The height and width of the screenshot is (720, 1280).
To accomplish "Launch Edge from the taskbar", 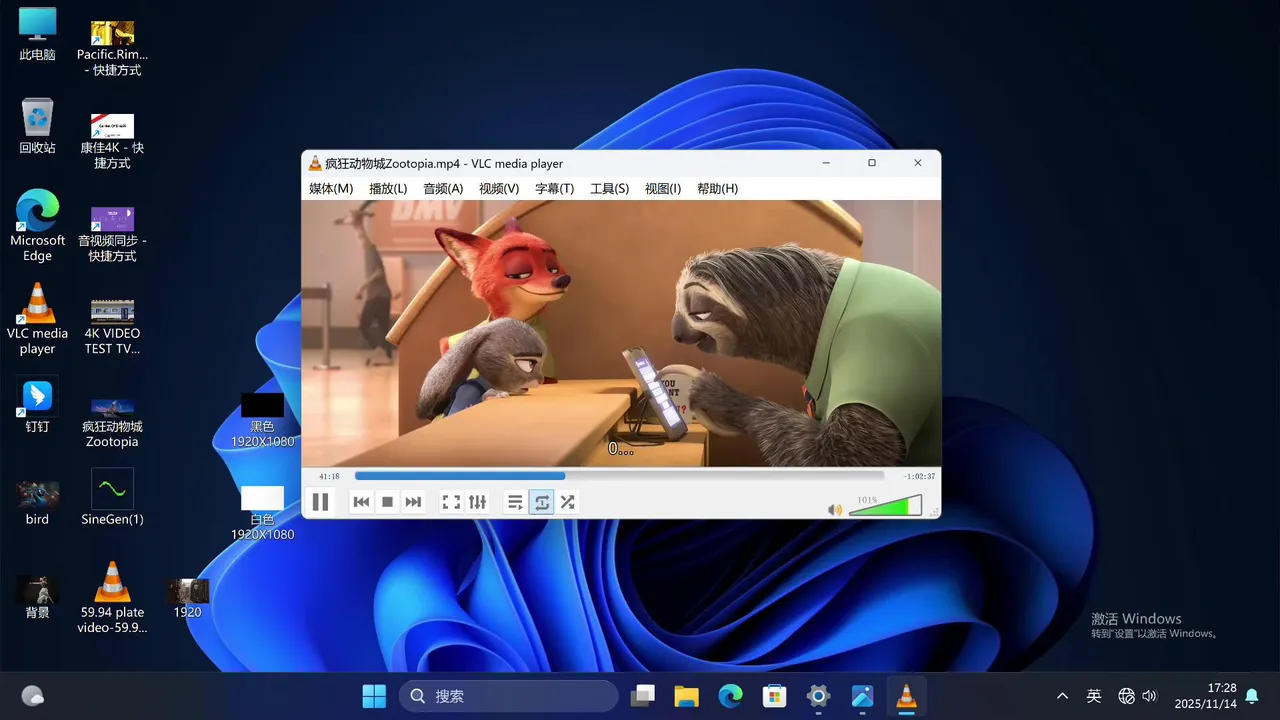I will 730,696.
